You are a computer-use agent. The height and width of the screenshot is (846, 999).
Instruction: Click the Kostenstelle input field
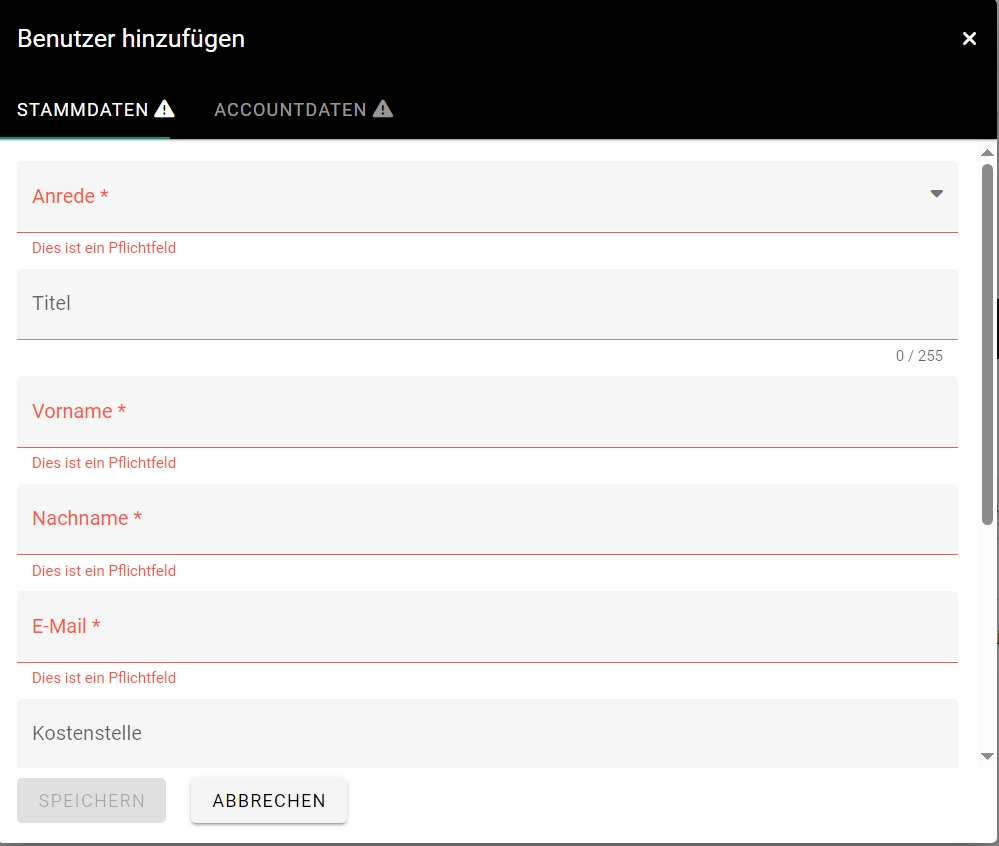[486, 734]
